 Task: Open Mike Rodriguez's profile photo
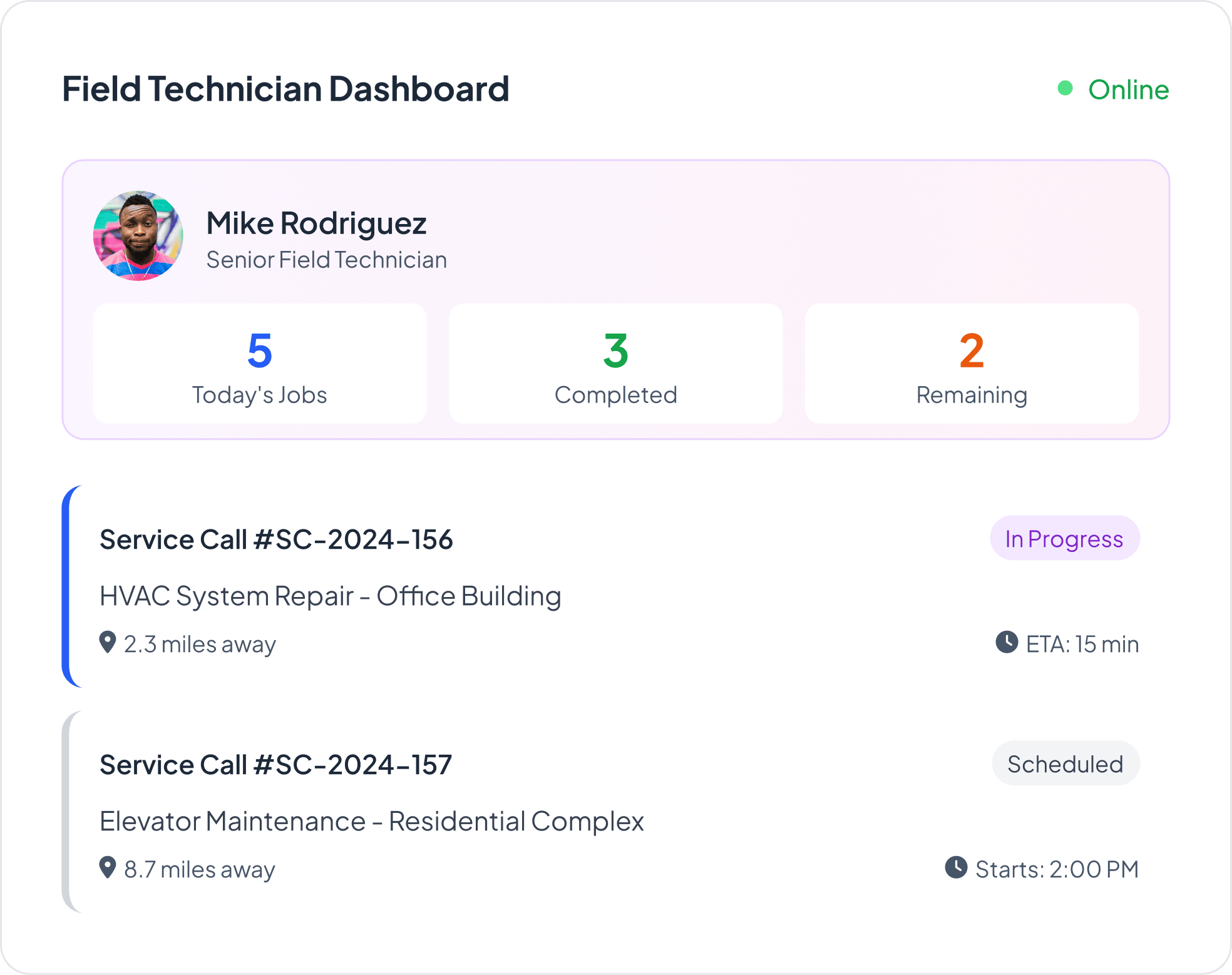click(138, 236)
